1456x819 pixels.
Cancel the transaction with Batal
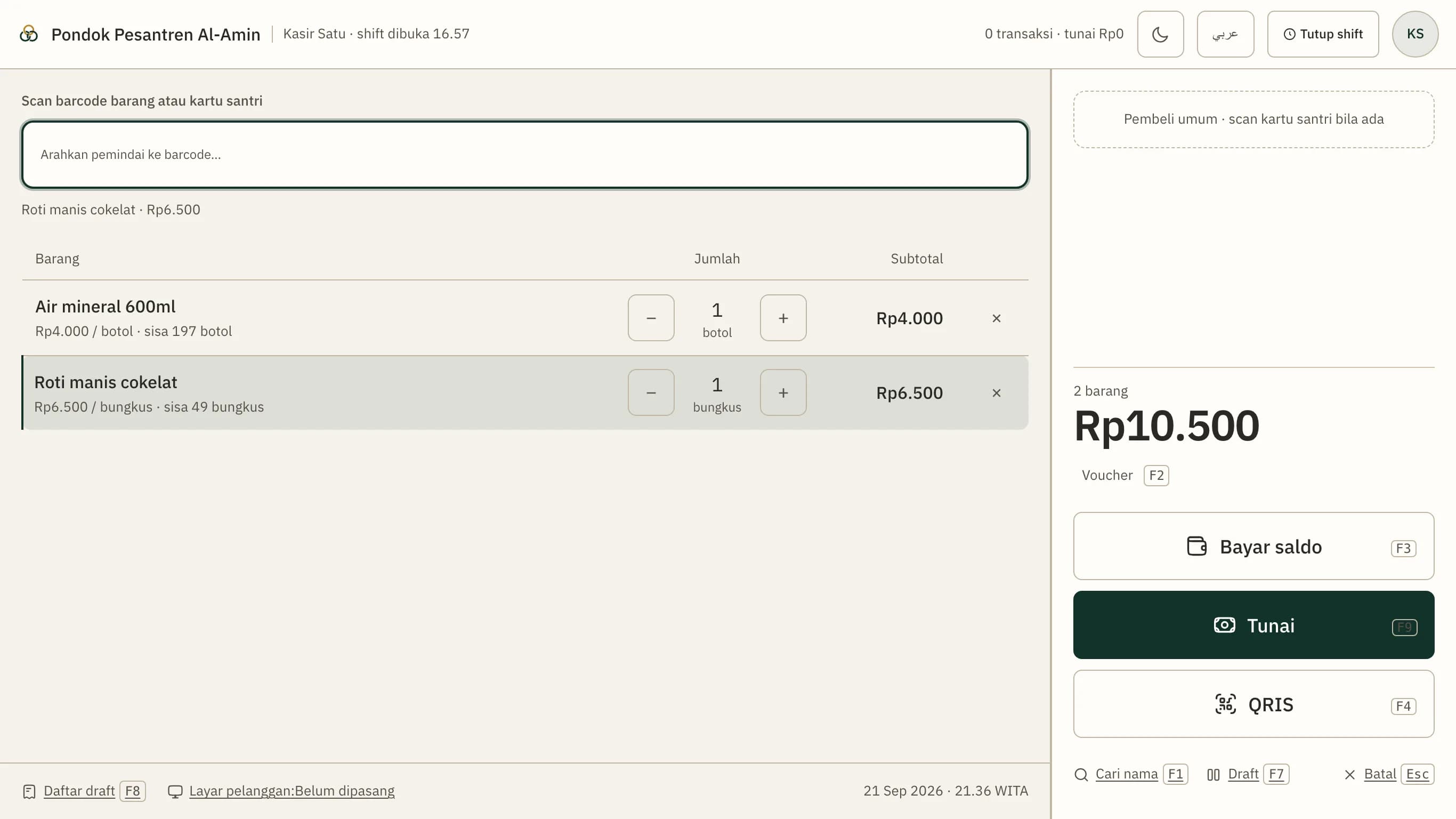click(1380, 774)
